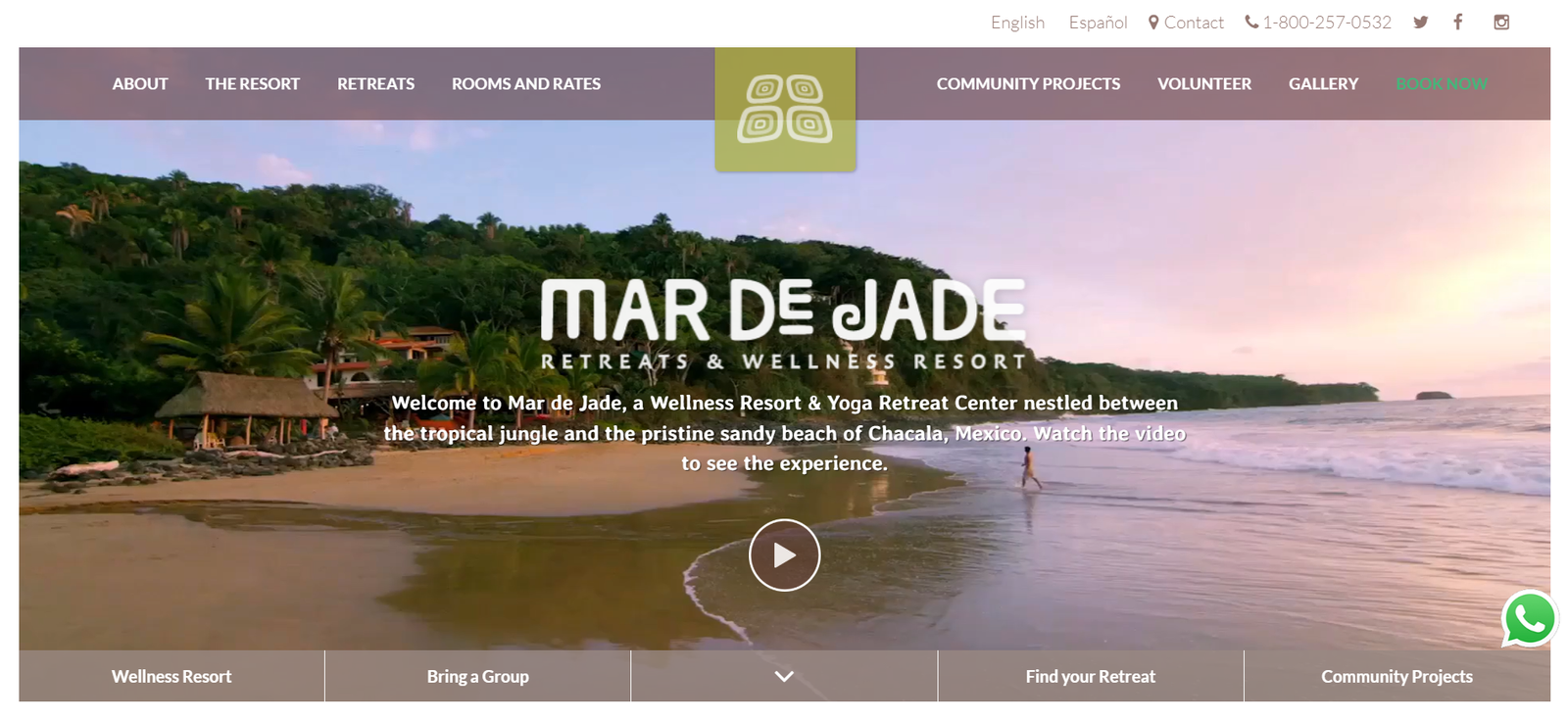Open the Facebook page icon

[x=1458, y=22]
